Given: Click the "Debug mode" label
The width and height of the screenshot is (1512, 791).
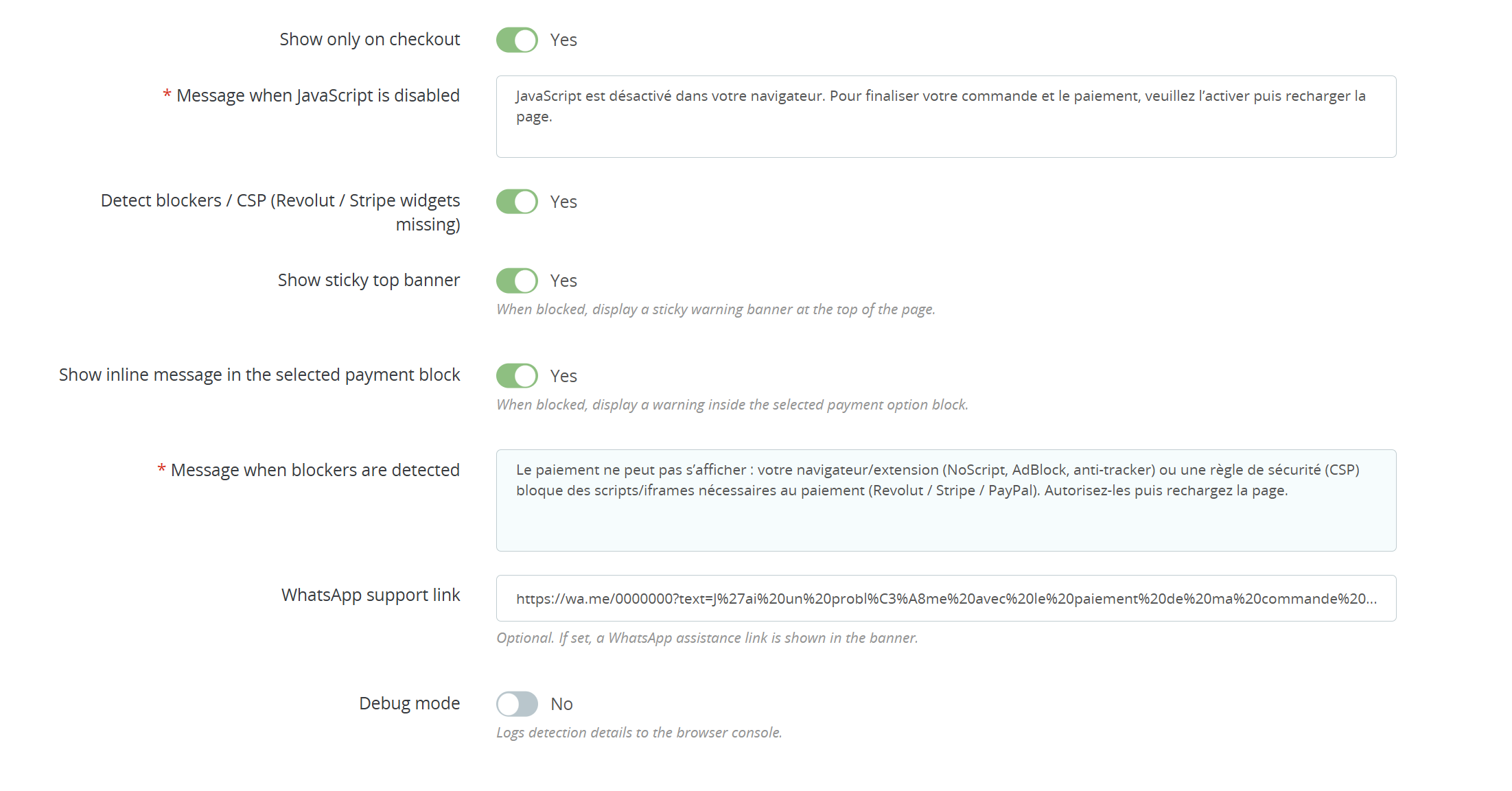Looking at the screenshot, I should tap(409, 703).
